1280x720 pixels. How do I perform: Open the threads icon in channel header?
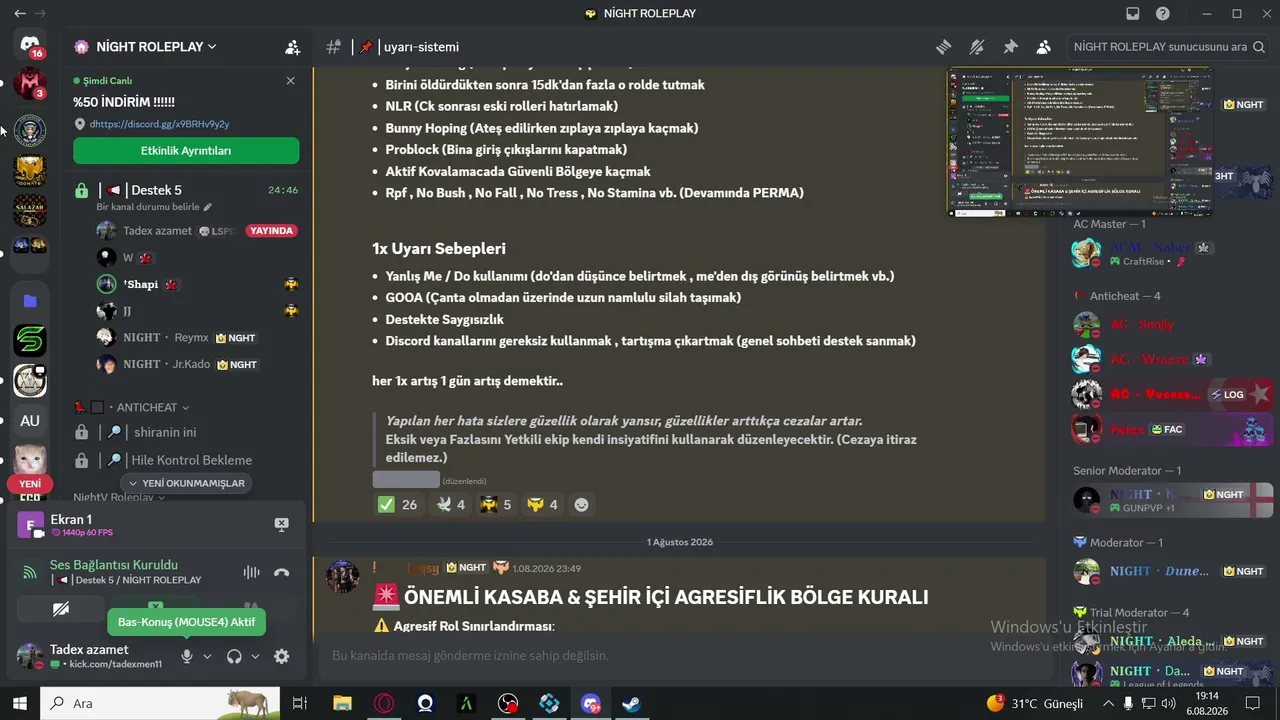(943, 47)
